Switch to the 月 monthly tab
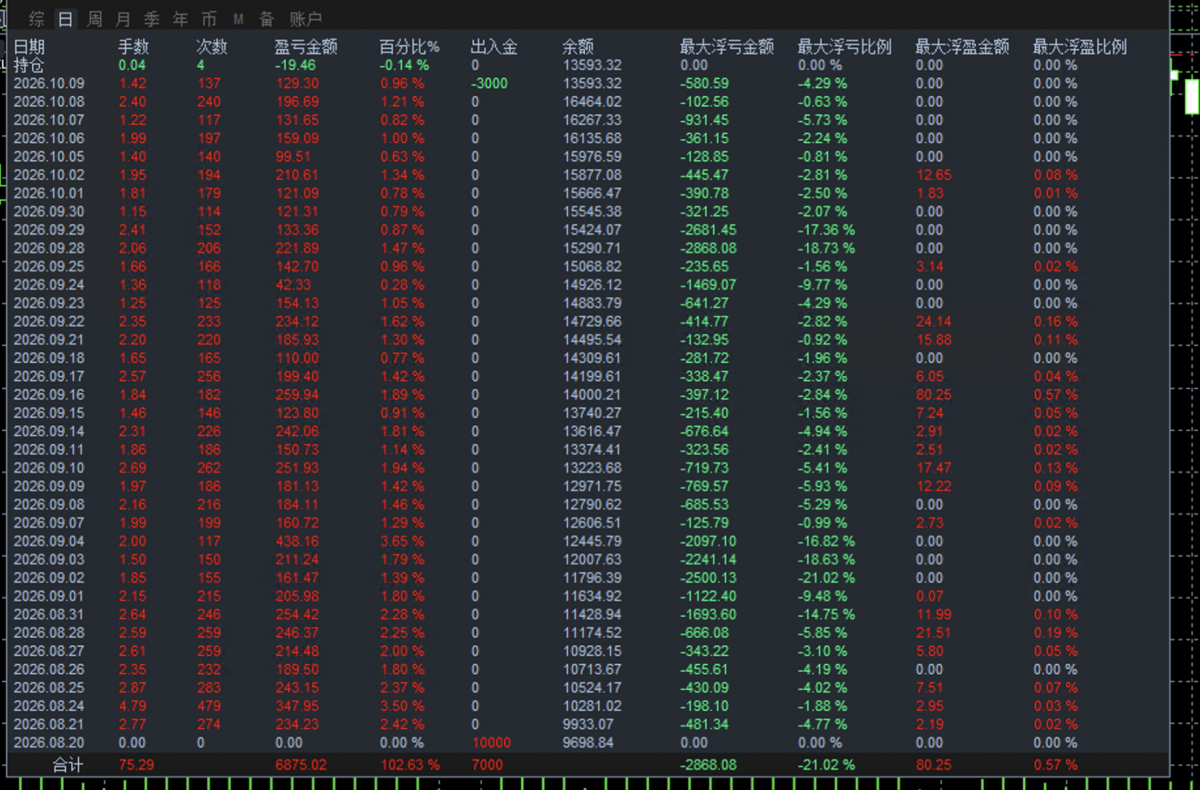Screen dimensions: 1200x790 point(122,19)
